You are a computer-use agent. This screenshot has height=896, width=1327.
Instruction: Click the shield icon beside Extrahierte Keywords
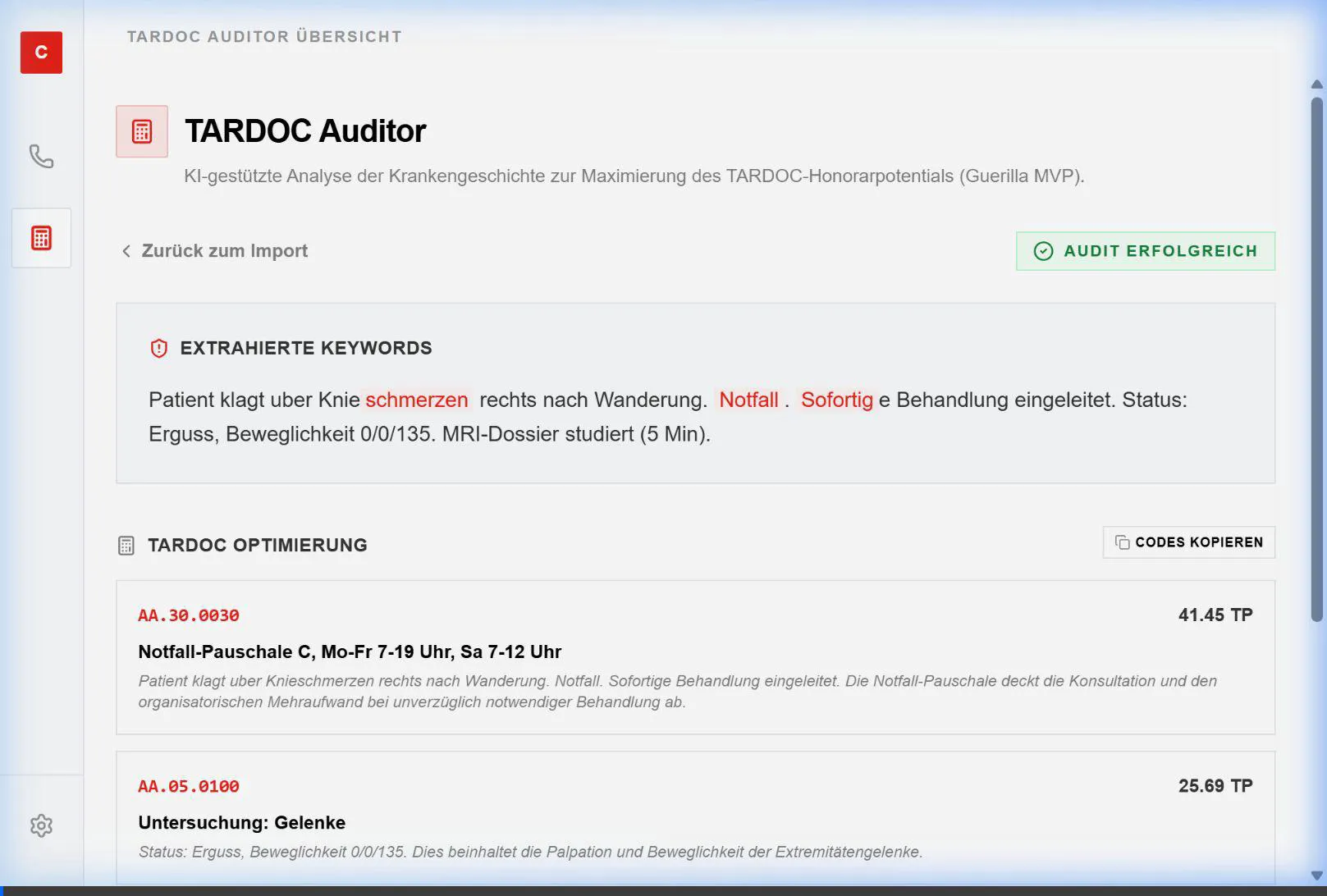click(158, 347)
